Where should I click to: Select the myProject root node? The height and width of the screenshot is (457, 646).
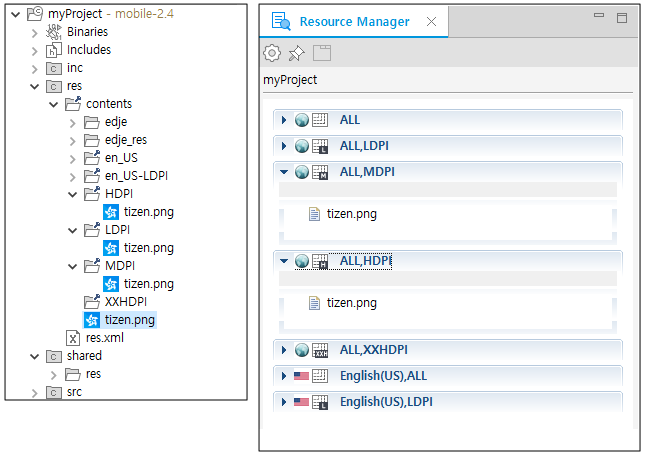[75, 14]
